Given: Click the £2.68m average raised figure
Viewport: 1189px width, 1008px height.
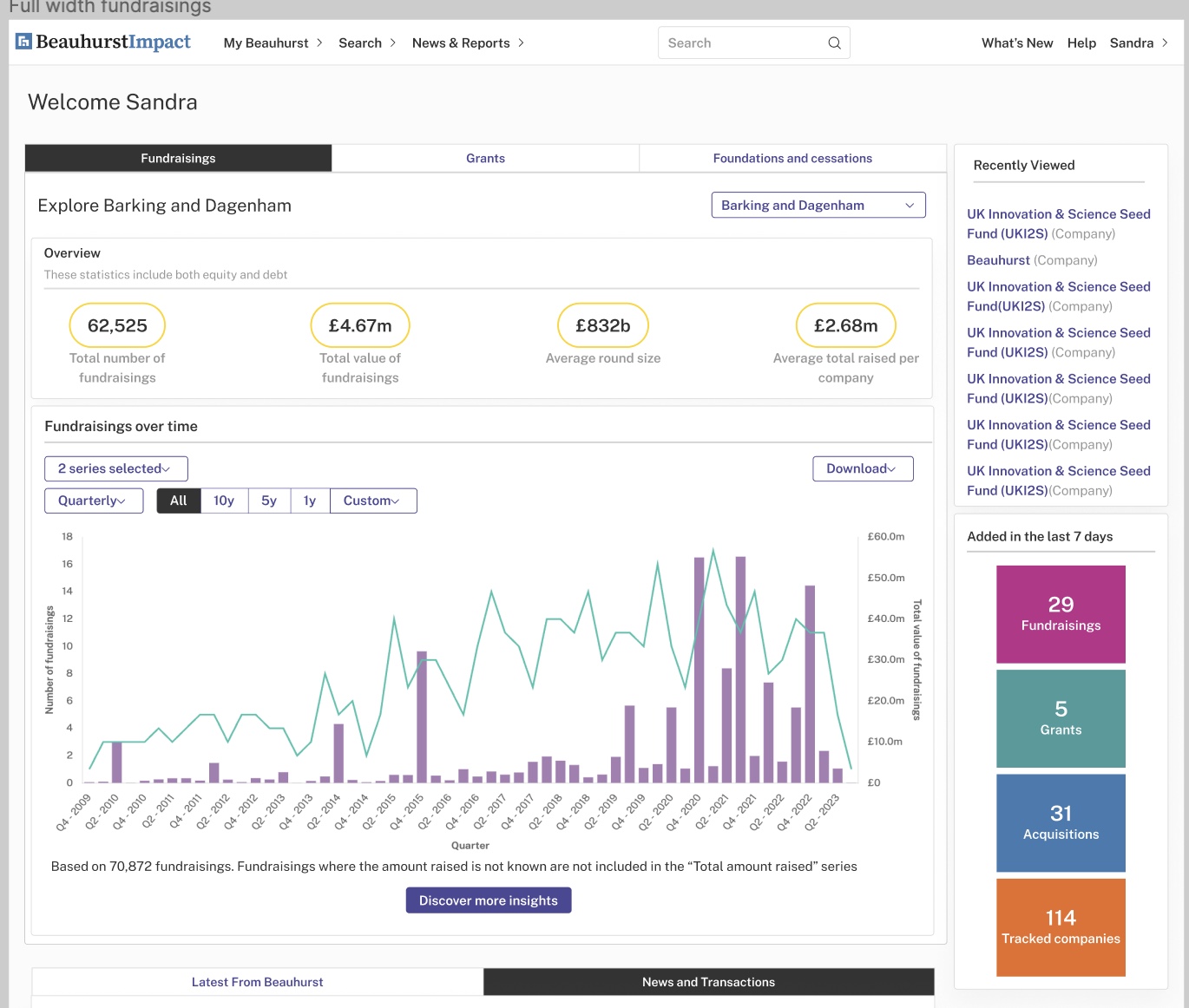Looking at the screenshot, I should [846, 325].
